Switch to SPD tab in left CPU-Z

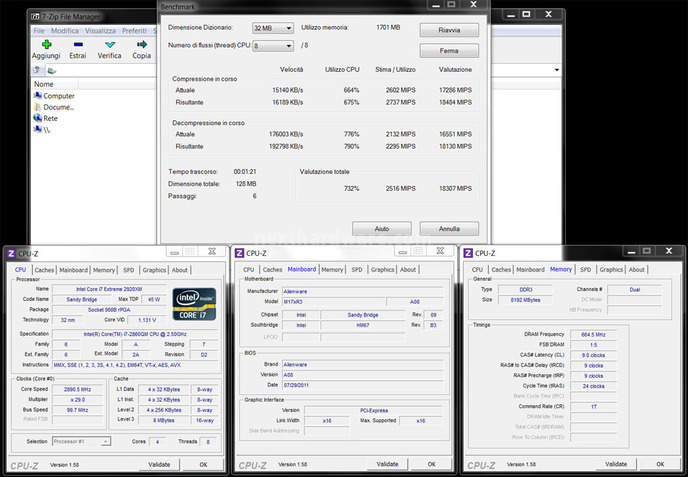[129, 270]
